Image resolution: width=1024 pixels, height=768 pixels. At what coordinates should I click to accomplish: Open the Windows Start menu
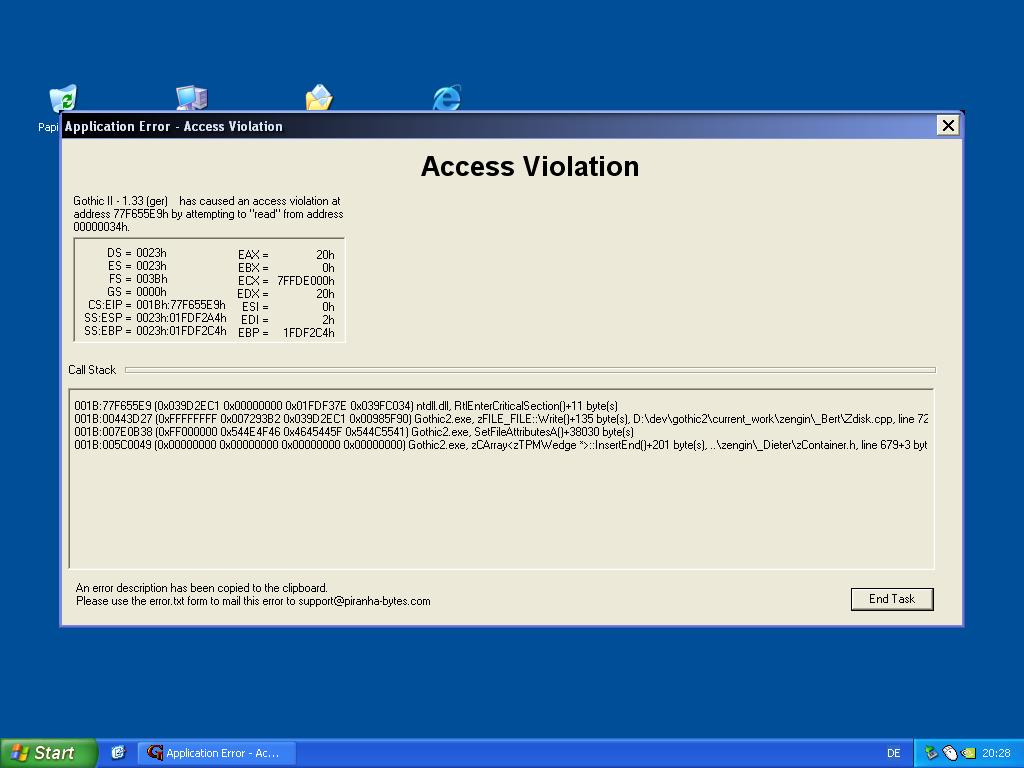[48, 753]
